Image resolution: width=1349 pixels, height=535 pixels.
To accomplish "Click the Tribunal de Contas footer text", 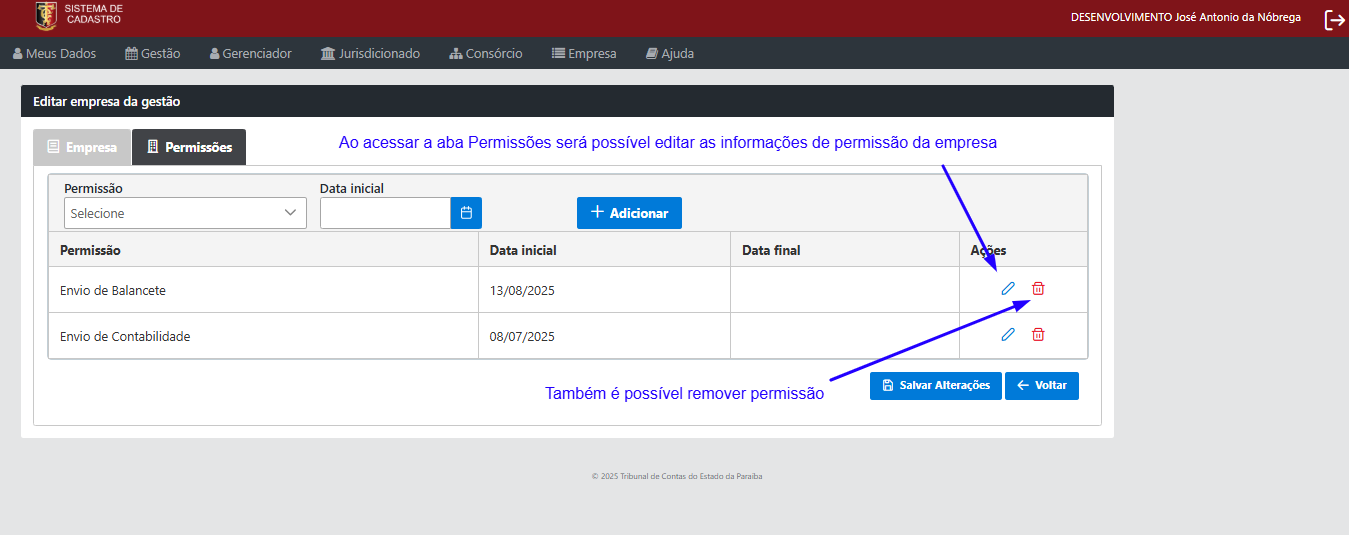I will tap(677, 476).
